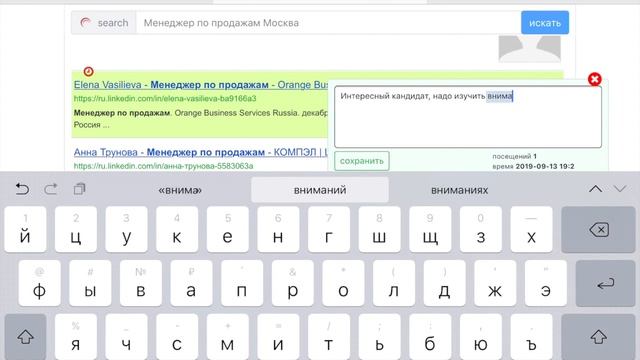Tap the щ key
This screenshot has width=640, height=360.
coord(430,230)
